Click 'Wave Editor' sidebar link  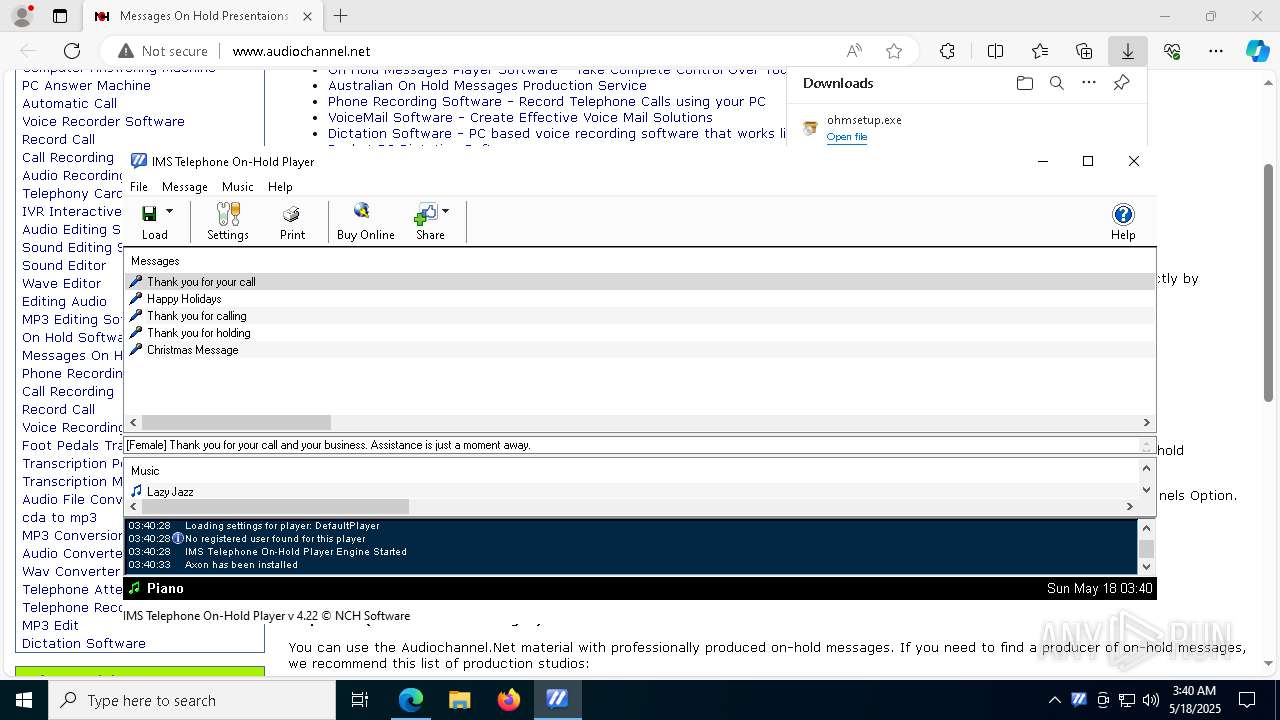point(62,283)
